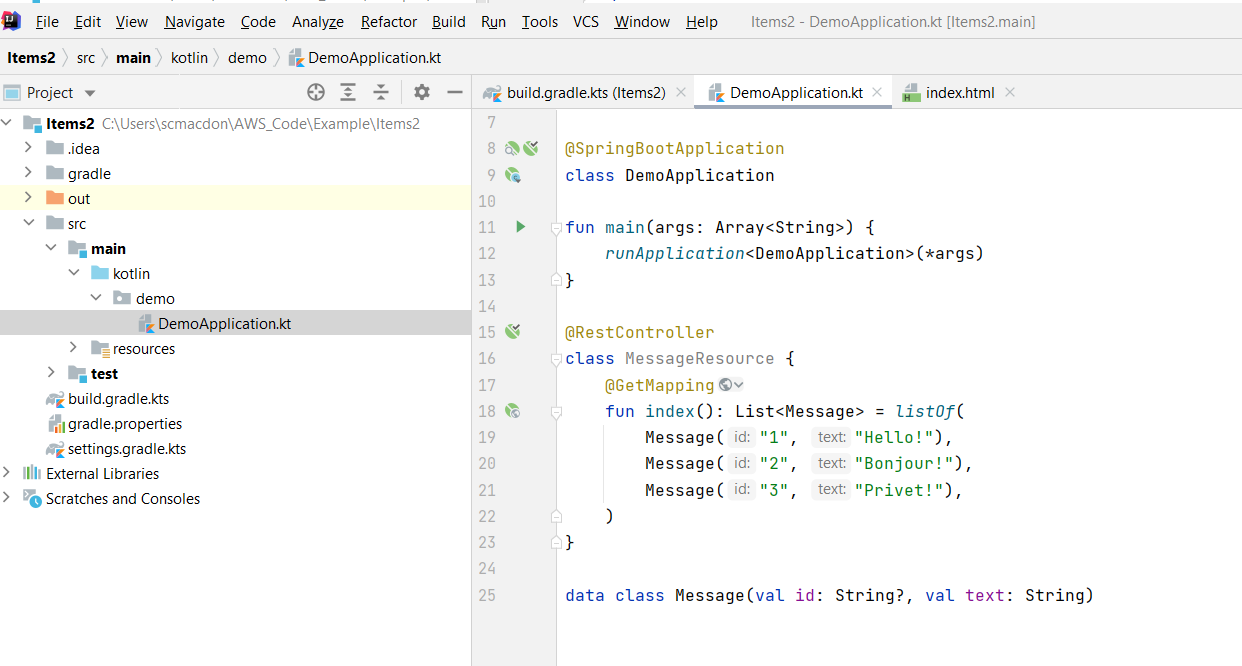Close the build.gradle.kts editor tab
1242x666 pixels.
(681, 92)
